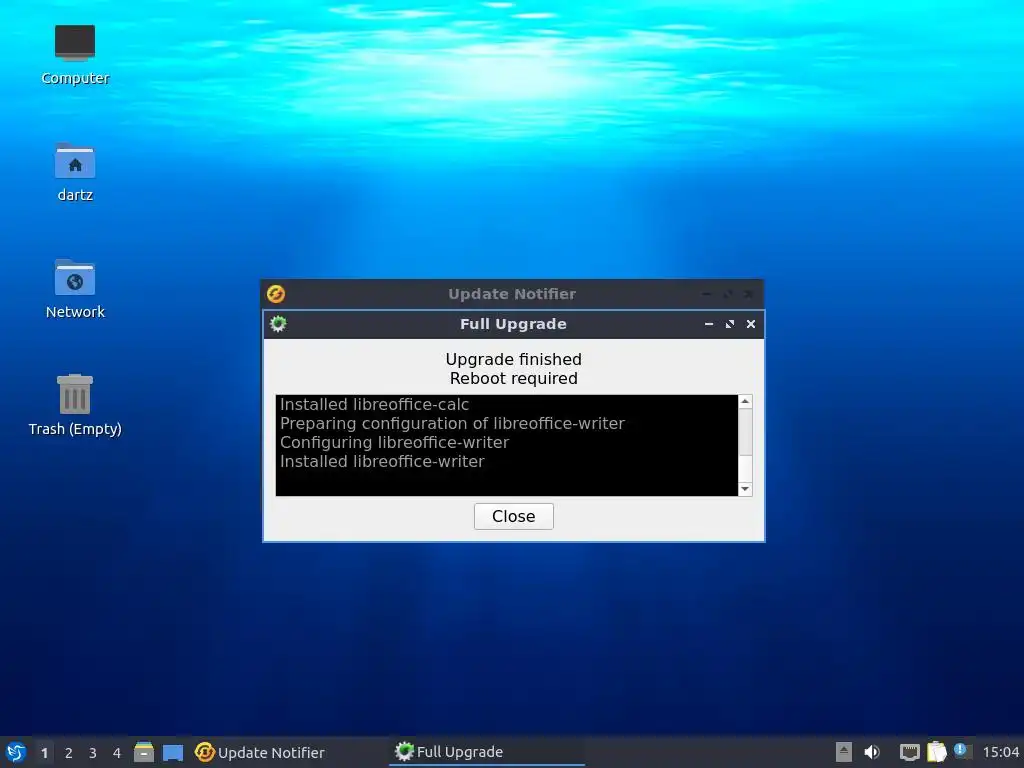
Task: Switch to workspace 1
Action: click(x=44, y=753)
